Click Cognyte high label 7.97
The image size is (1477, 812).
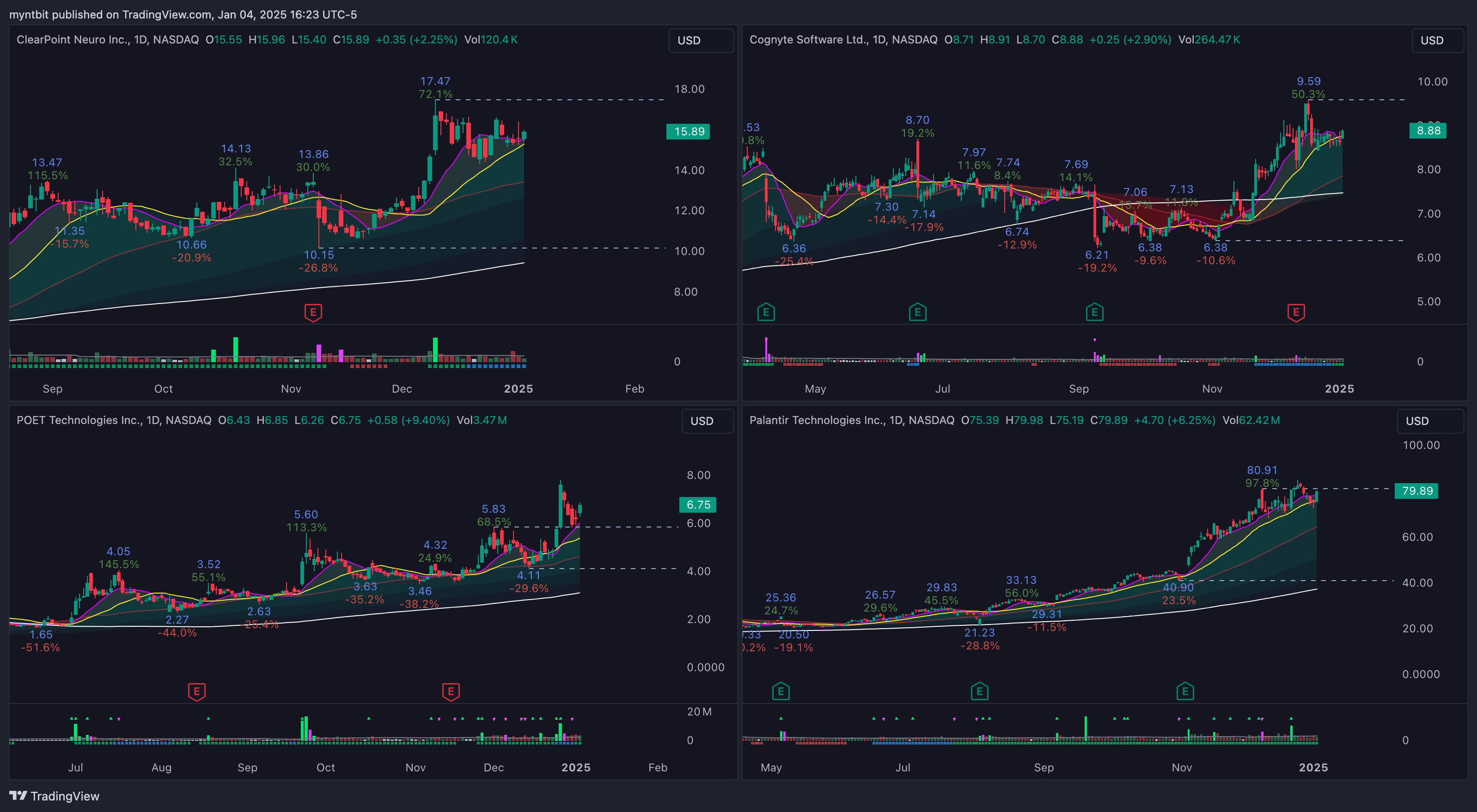pos(974,152)
